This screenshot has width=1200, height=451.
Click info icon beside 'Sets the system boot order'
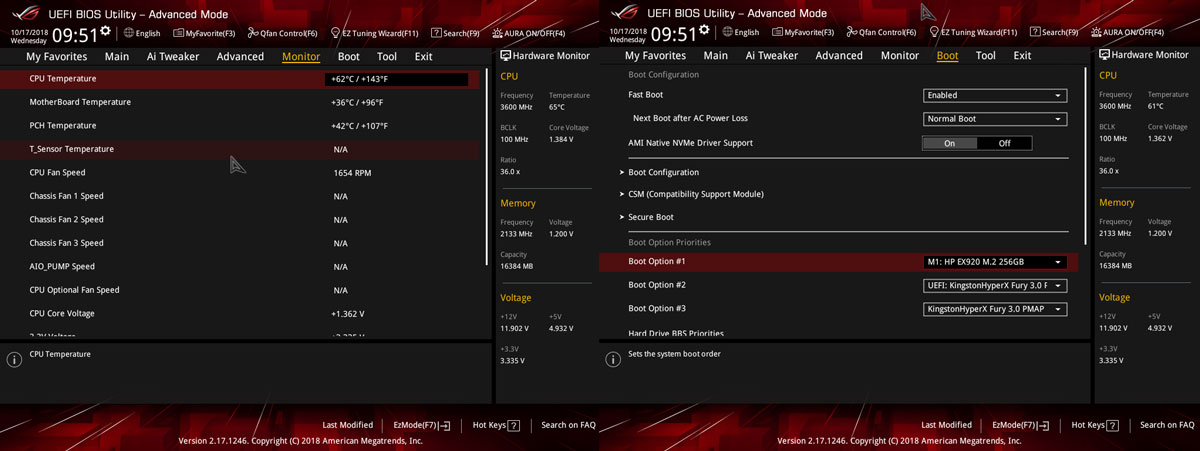(x=613, y=359)
